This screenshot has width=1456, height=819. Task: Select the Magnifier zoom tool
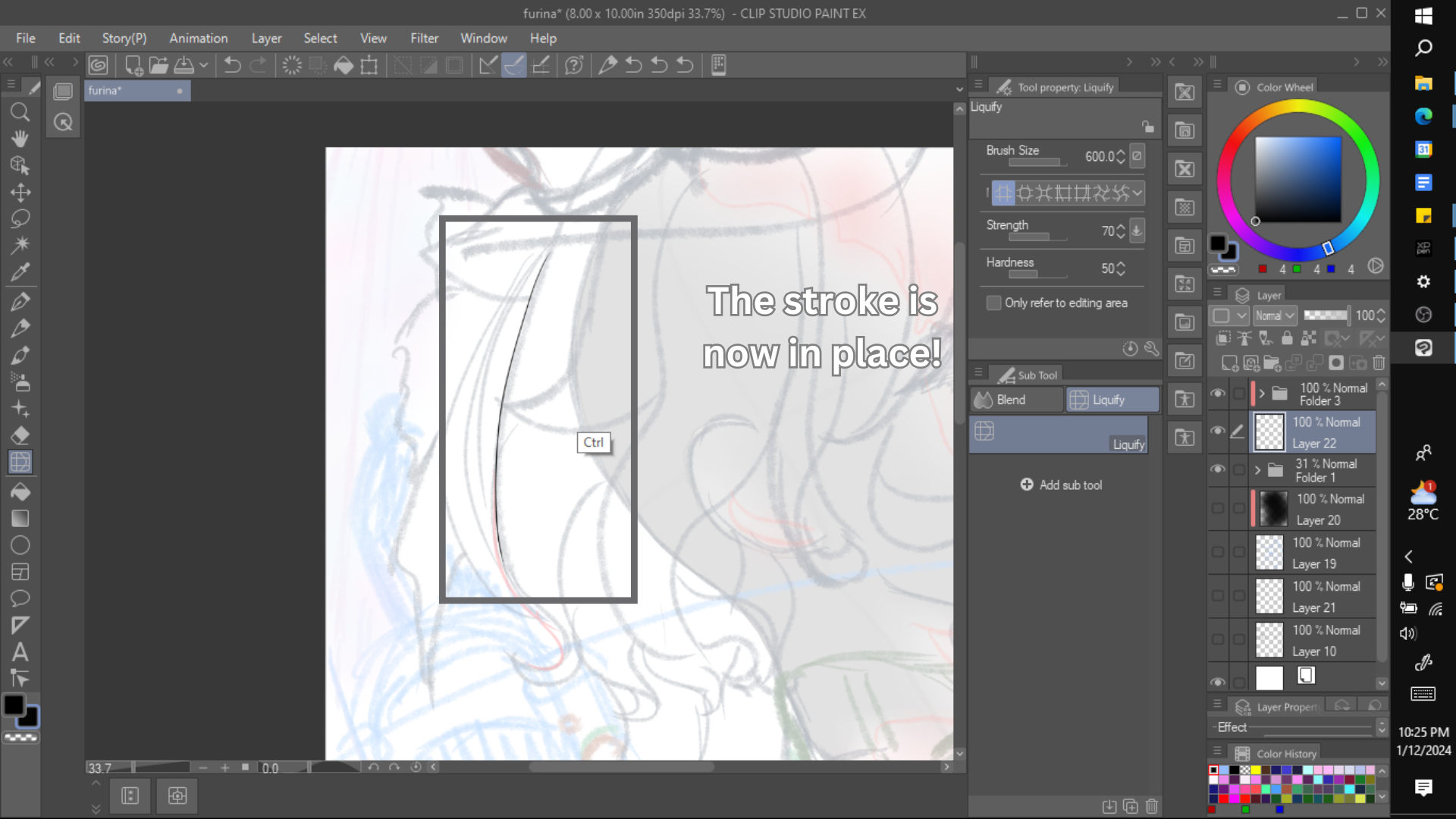(x=20, y=113)
